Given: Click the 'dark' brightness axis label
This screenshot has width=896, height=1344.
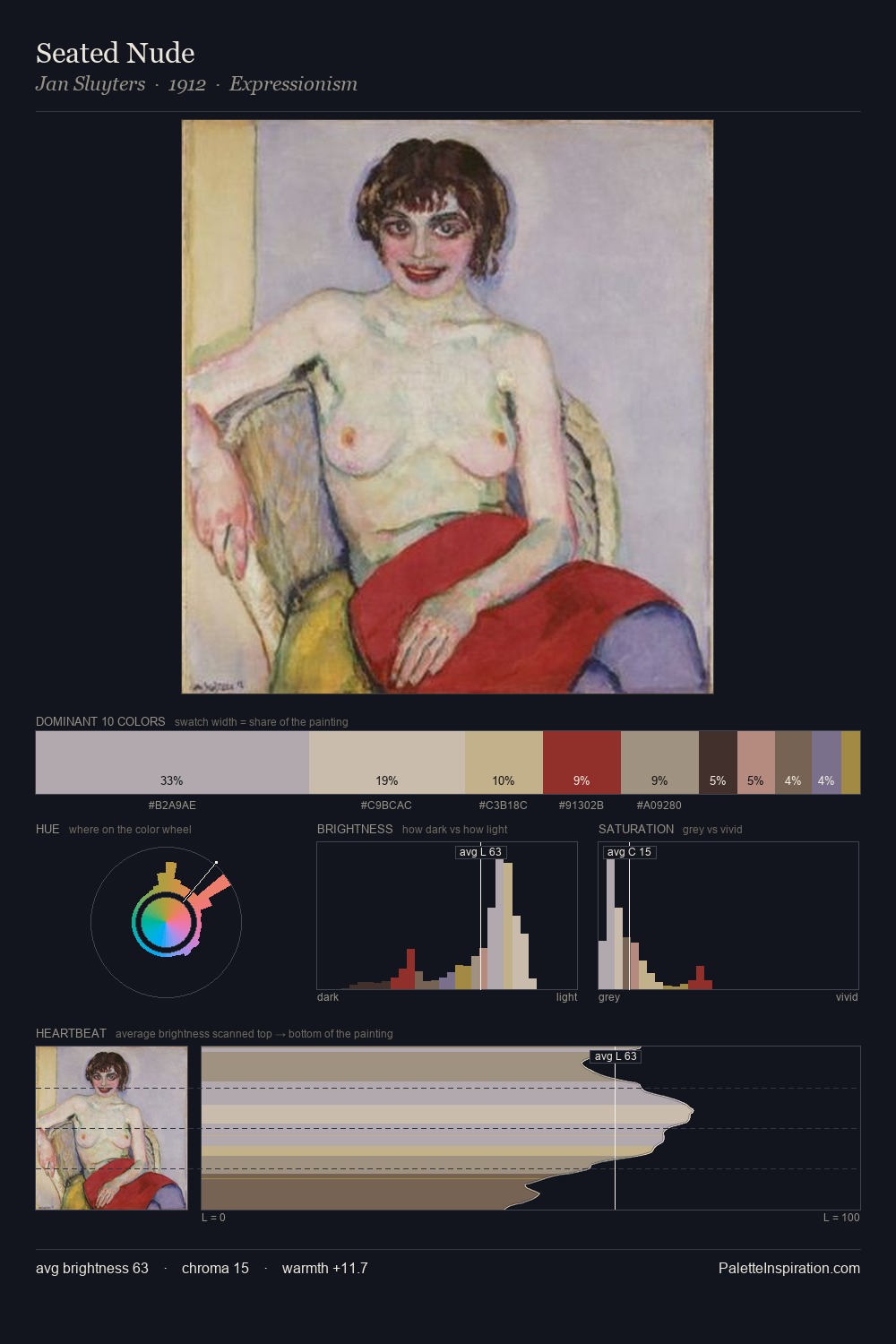Looking at the screenshot, I should [x=328, y=997].
